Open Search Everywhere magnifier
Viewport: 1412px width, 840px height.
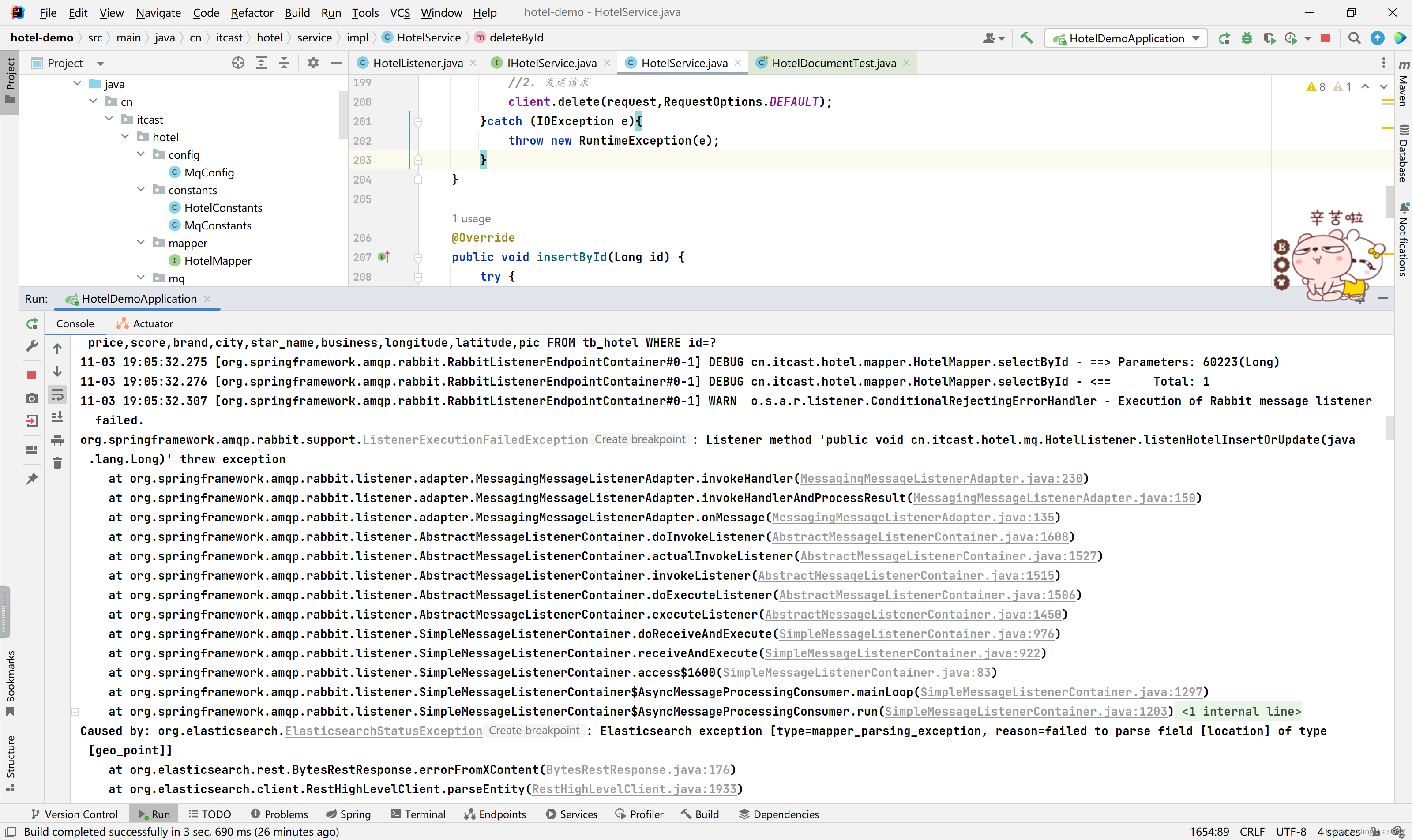pyautogui.click(x=1354, y=38)
